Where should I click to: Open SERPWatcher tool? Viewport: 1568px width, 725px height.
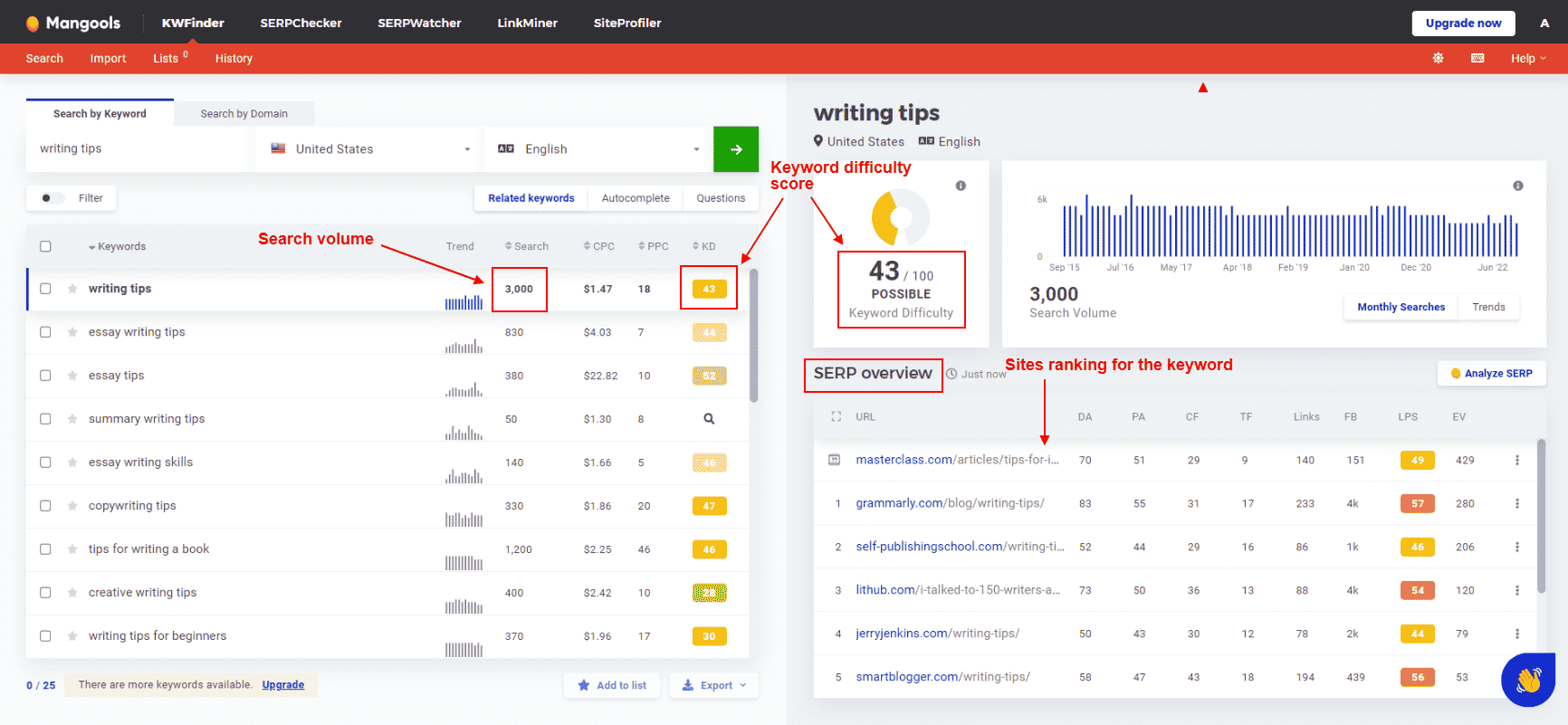(419, 23)
